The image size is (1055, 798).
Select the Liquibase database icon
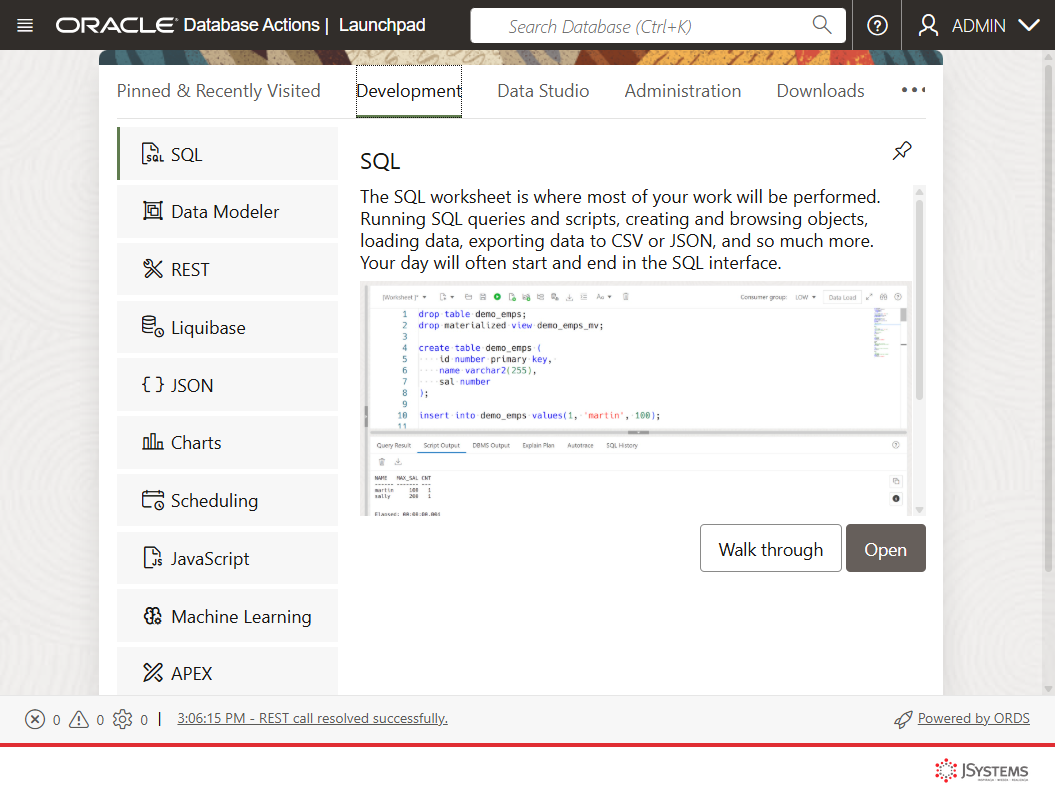pos(153,326)
